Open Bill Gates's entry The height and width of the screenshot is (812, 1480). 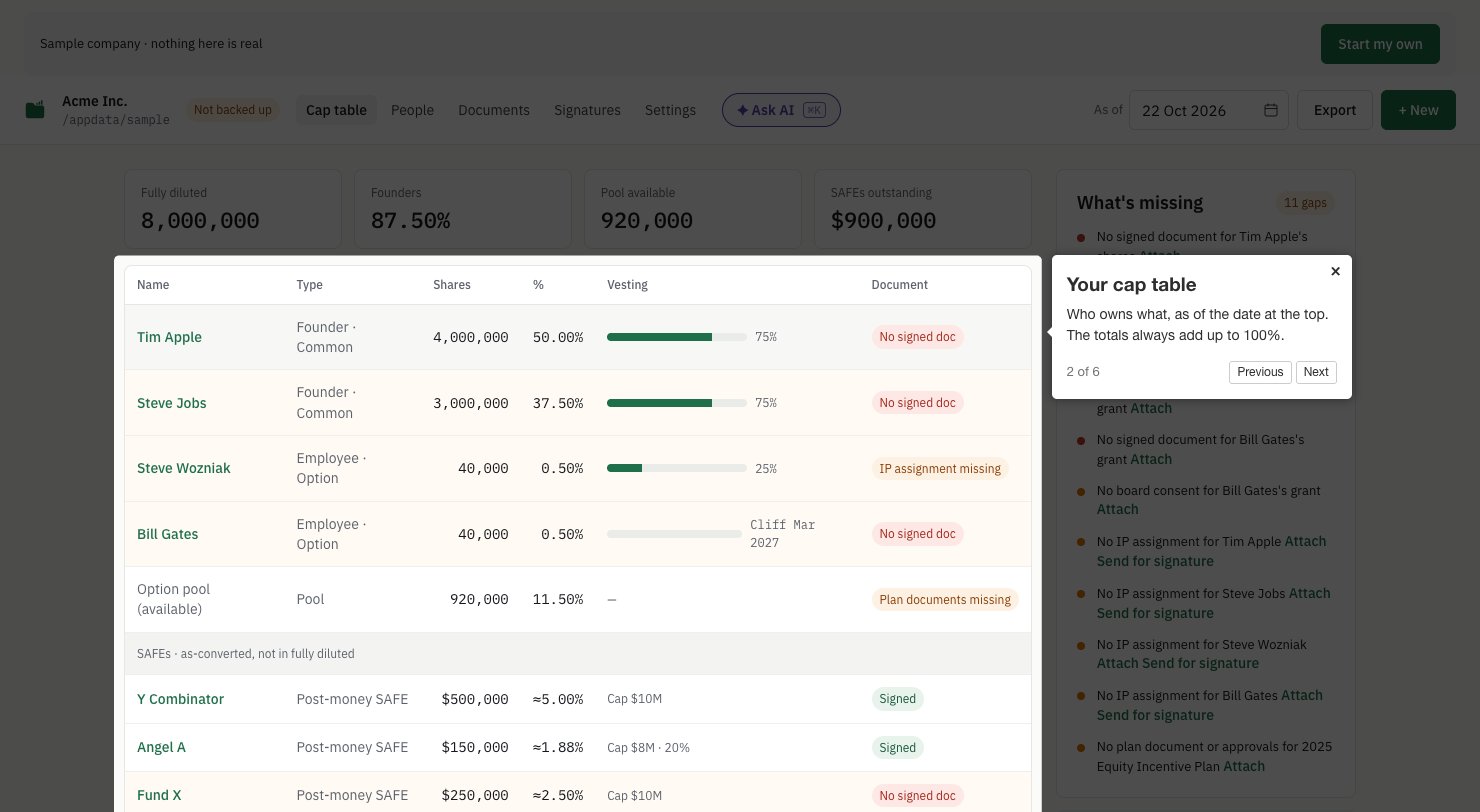coord(167,534)
